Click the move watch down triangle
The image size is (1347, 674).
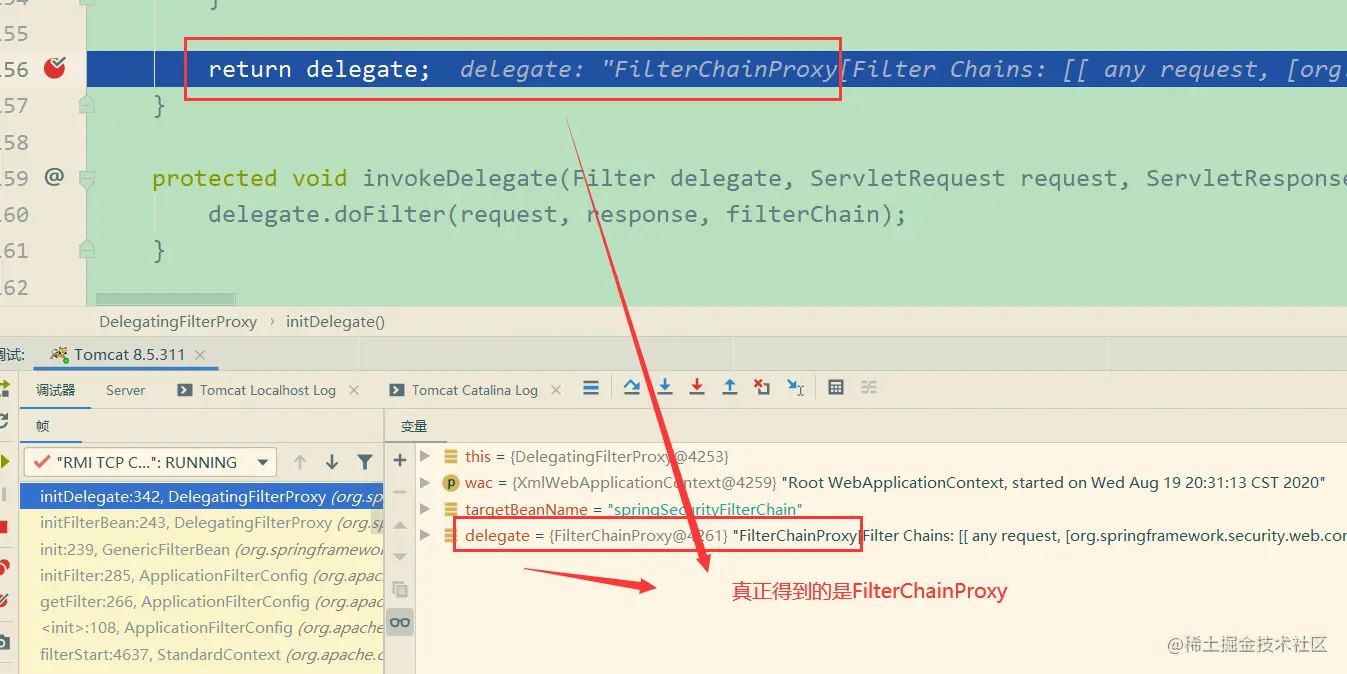(400, 557)
